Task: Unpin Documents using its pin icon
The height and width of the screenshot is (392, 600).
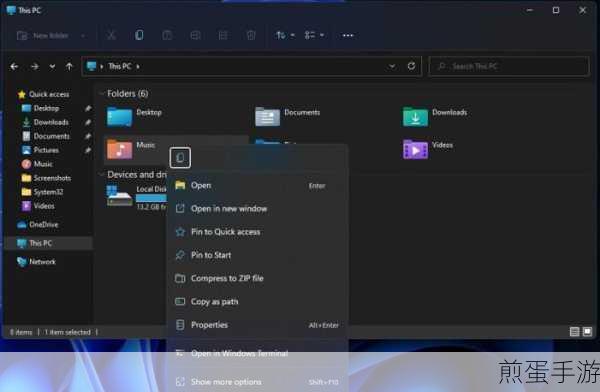Action: [88, 136]
